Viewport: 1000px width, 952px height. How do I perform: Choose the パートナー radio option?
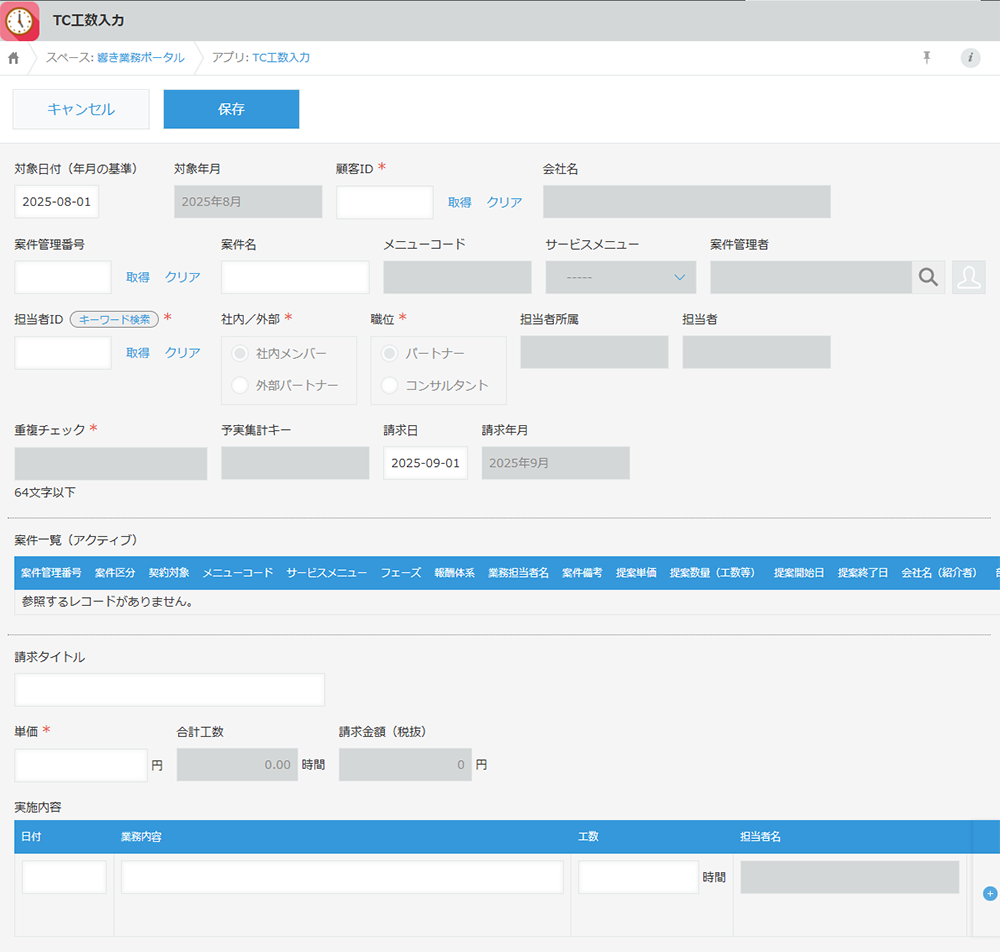coord(390,354)
